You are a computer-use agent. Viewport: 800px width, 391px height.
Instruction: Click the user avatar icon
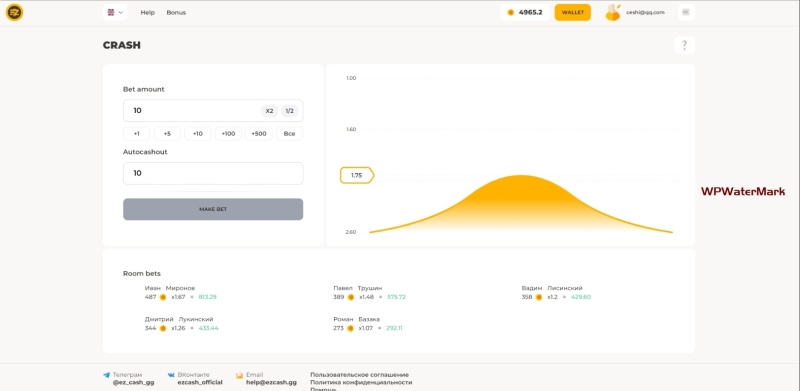coord(612,12)
